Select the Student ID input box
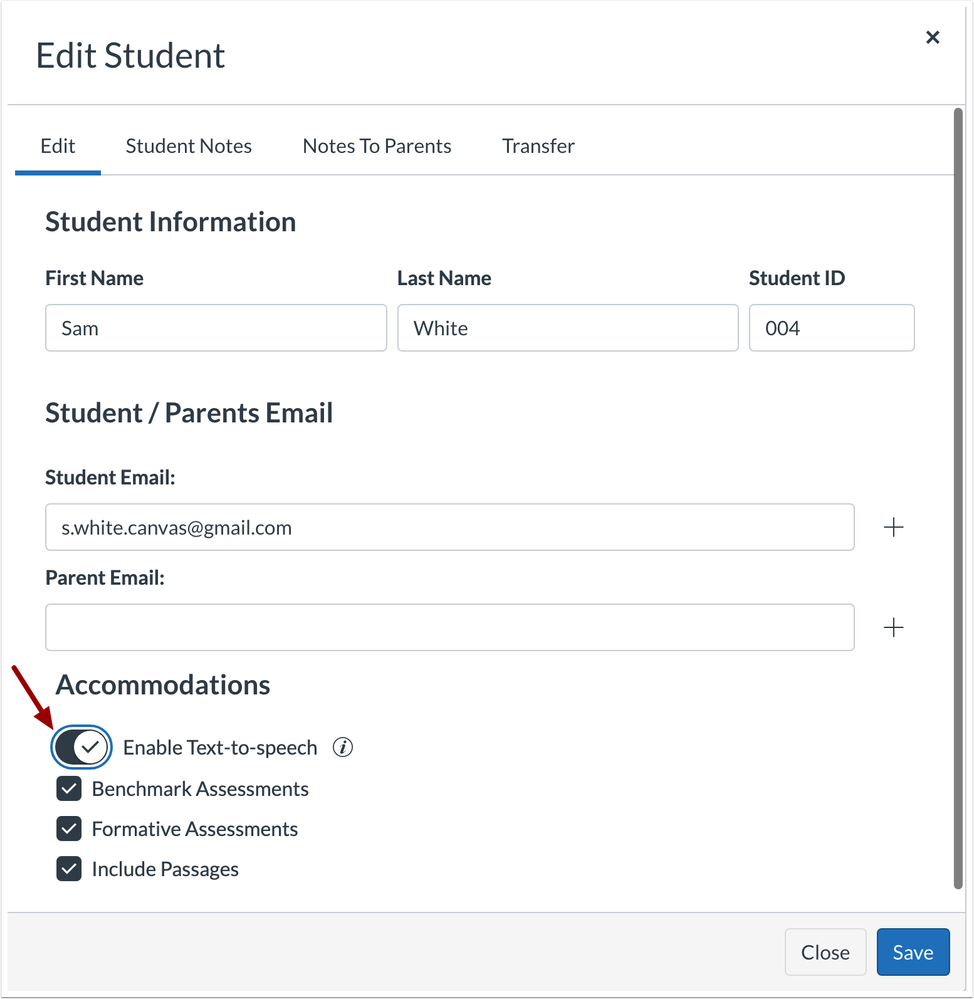The width and height of the screenshot is (974, 999). [x=831, y=328]
